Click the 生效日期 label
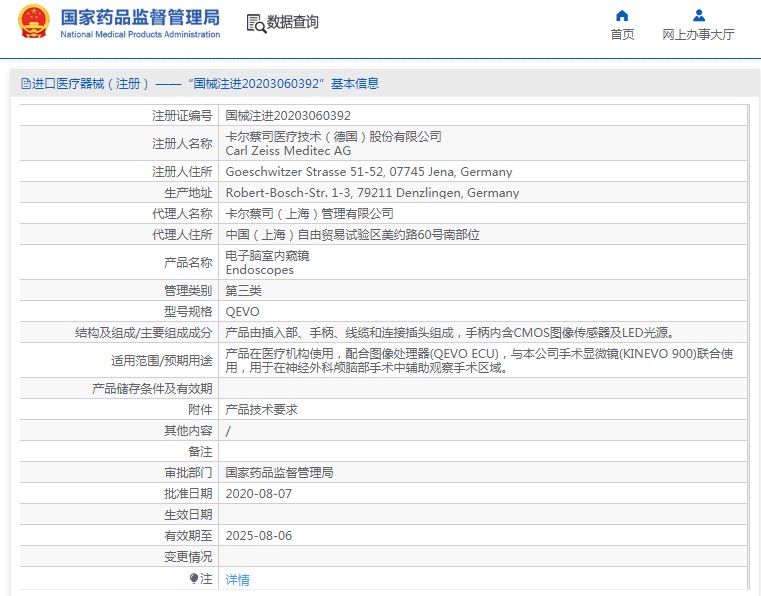 click(188, 514)
